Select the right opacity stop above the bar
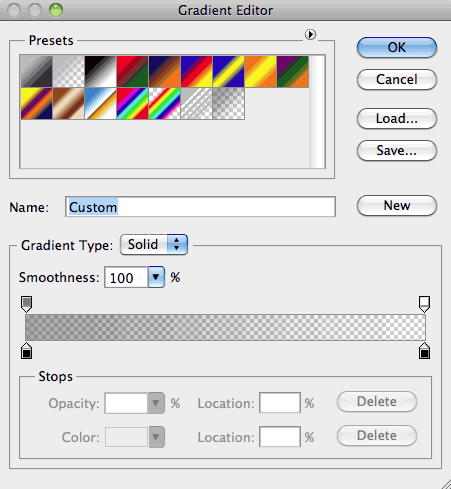The image size is (451, 489). coord(424,304)
